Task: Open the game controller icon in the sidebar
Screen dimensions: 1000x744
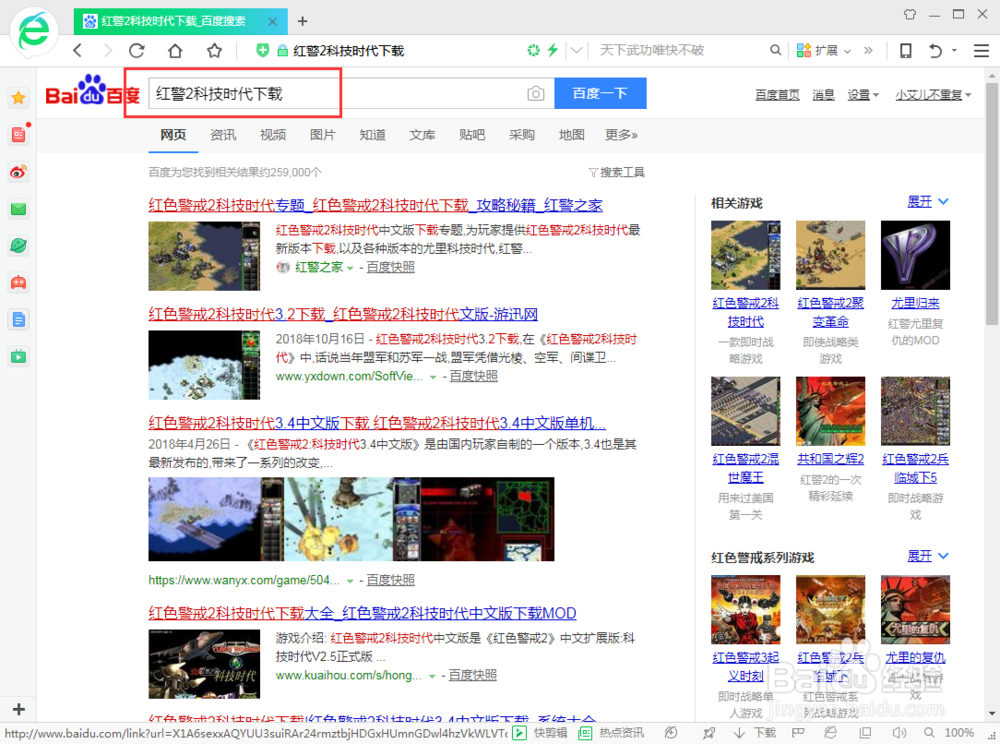Action: (x=18, y=282)
